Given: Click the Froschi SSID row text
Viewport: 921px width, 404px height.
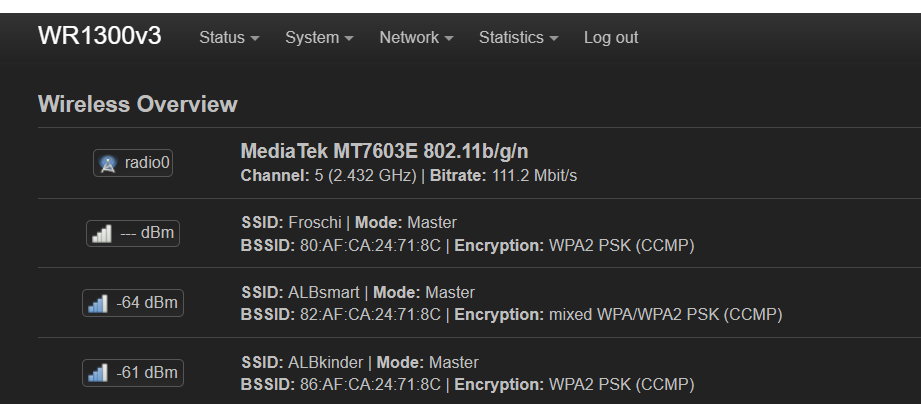Looking at the screenshot, I should coord(349,223).
